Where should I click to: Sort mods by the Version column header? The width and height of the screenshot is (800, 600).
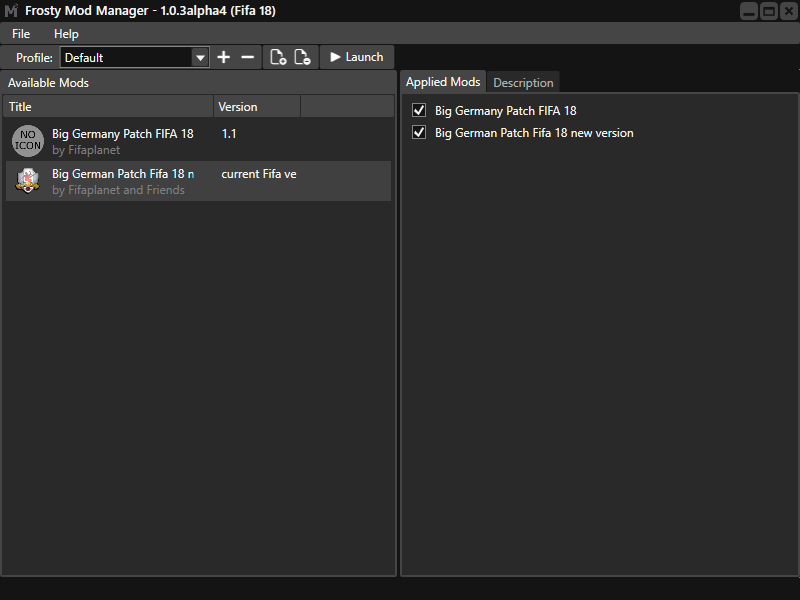click(x=257, y=107)
